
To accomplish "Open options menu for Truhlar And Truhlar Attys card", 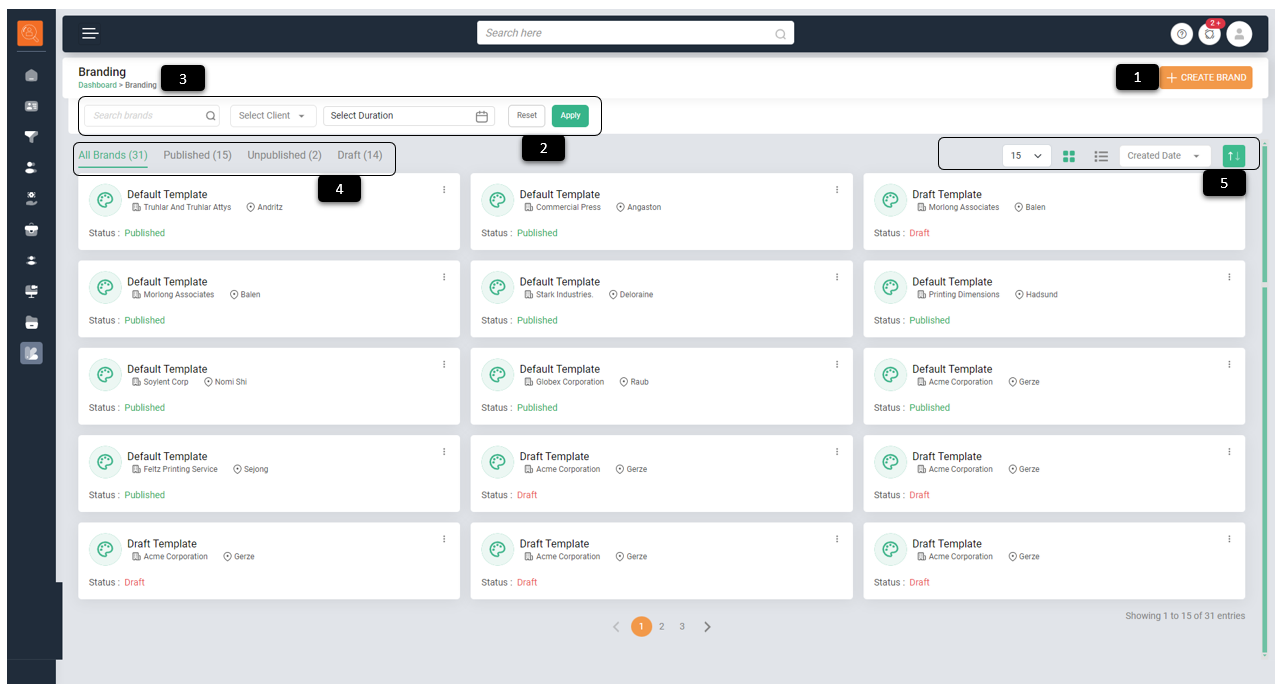I will 444,190.
